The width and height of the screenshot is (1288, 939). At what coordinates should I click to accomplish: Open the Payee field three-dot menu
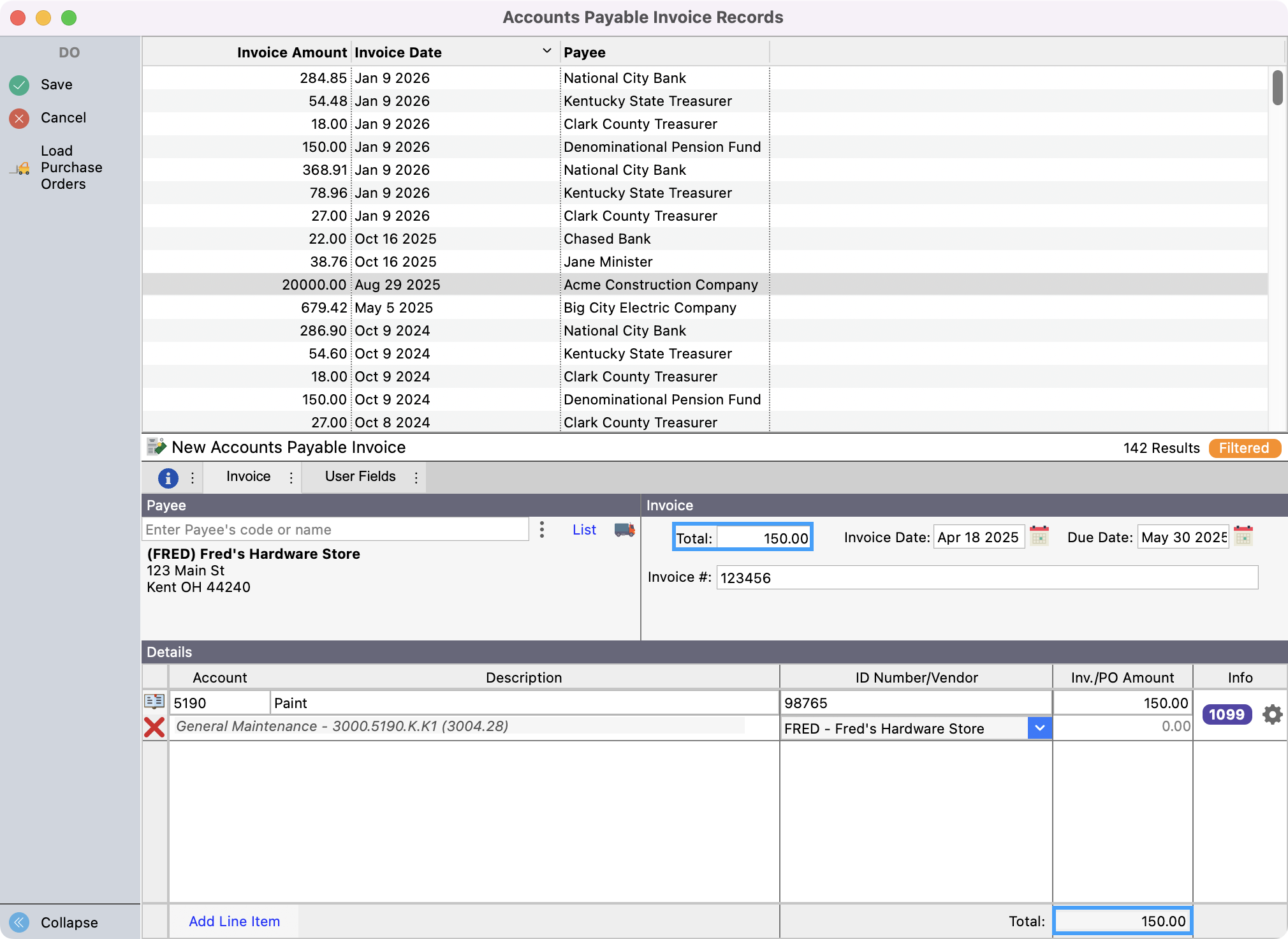click(x=541, y=529)
